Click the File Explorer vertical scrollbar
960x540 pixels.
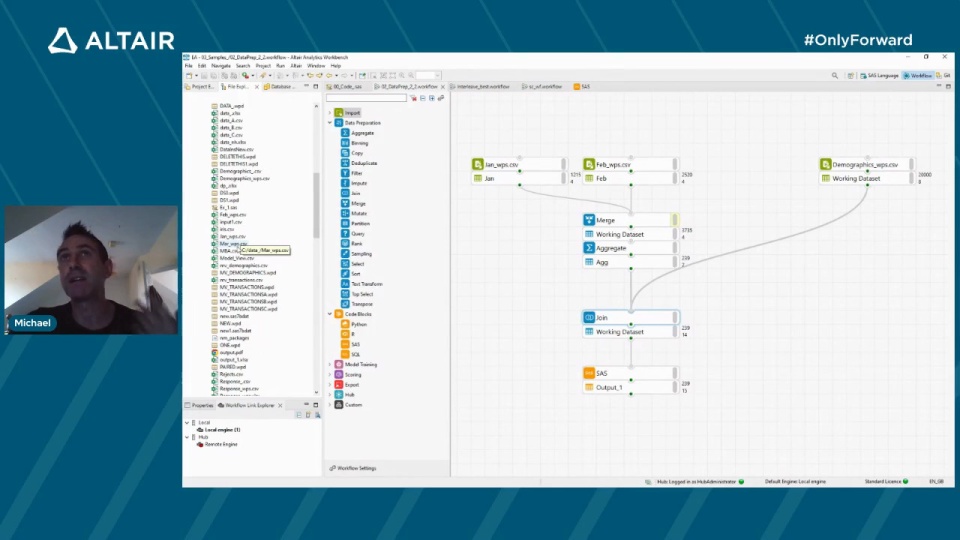(x=317, y=206)
